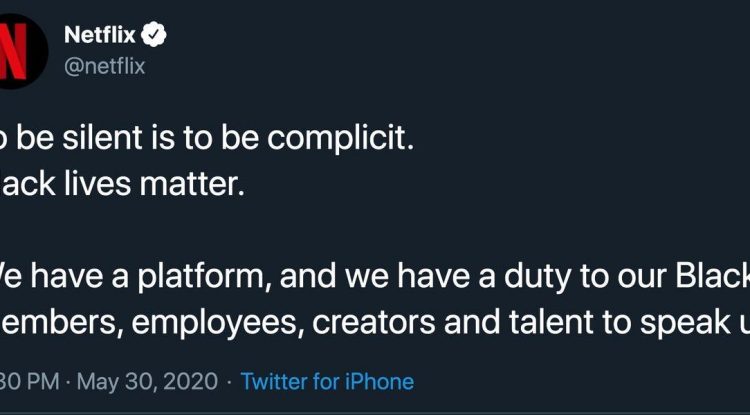Click the dot separator before Twitter for iPhone

pos(227,381)
